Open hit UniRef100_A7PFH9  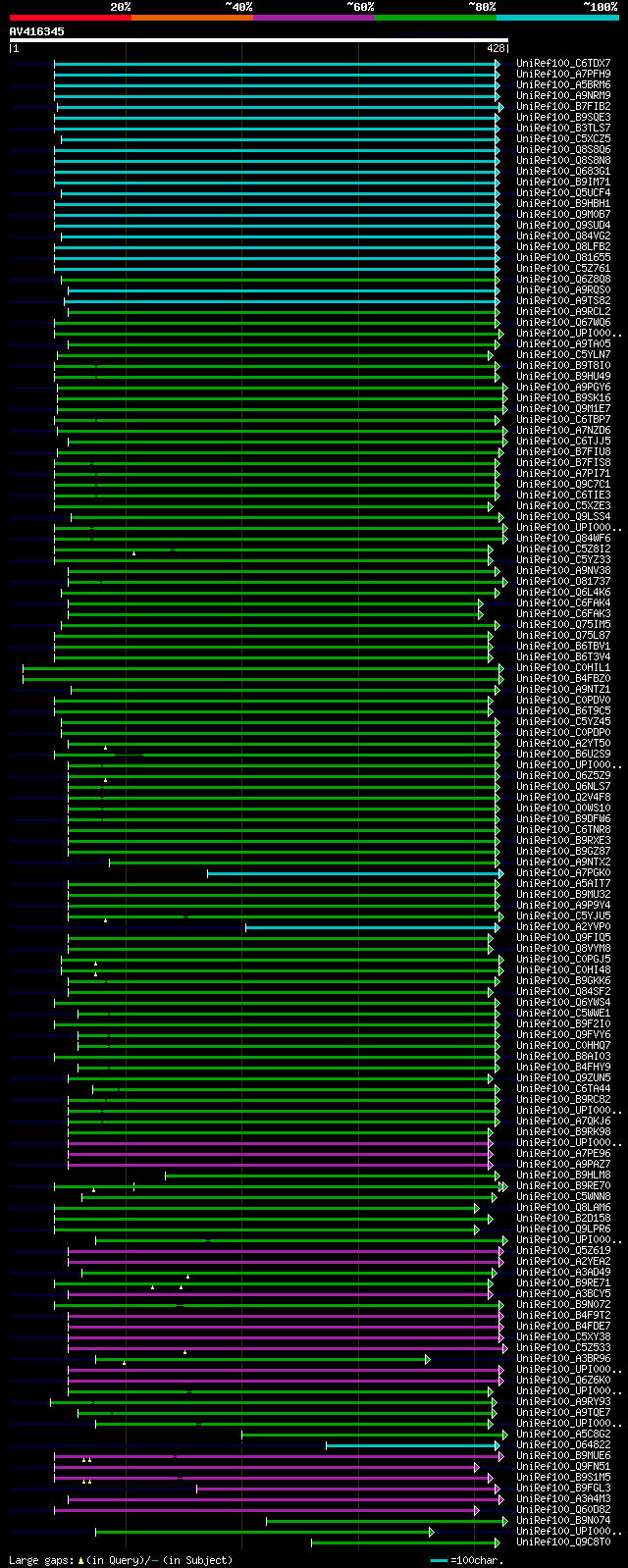[x=563, y=75]
